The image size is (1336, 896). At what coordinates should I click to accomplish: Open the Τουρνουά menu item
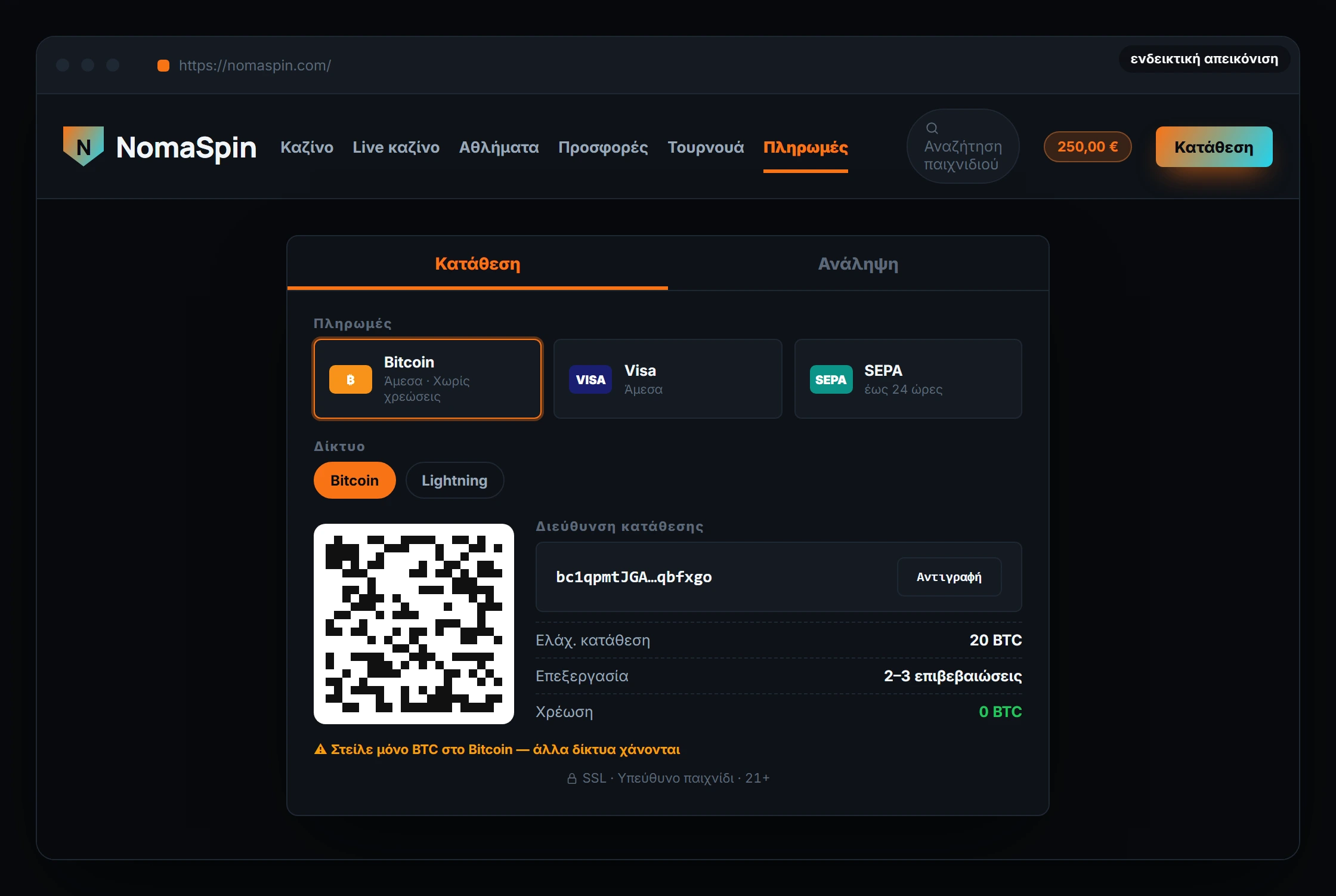tap(706, 147)
